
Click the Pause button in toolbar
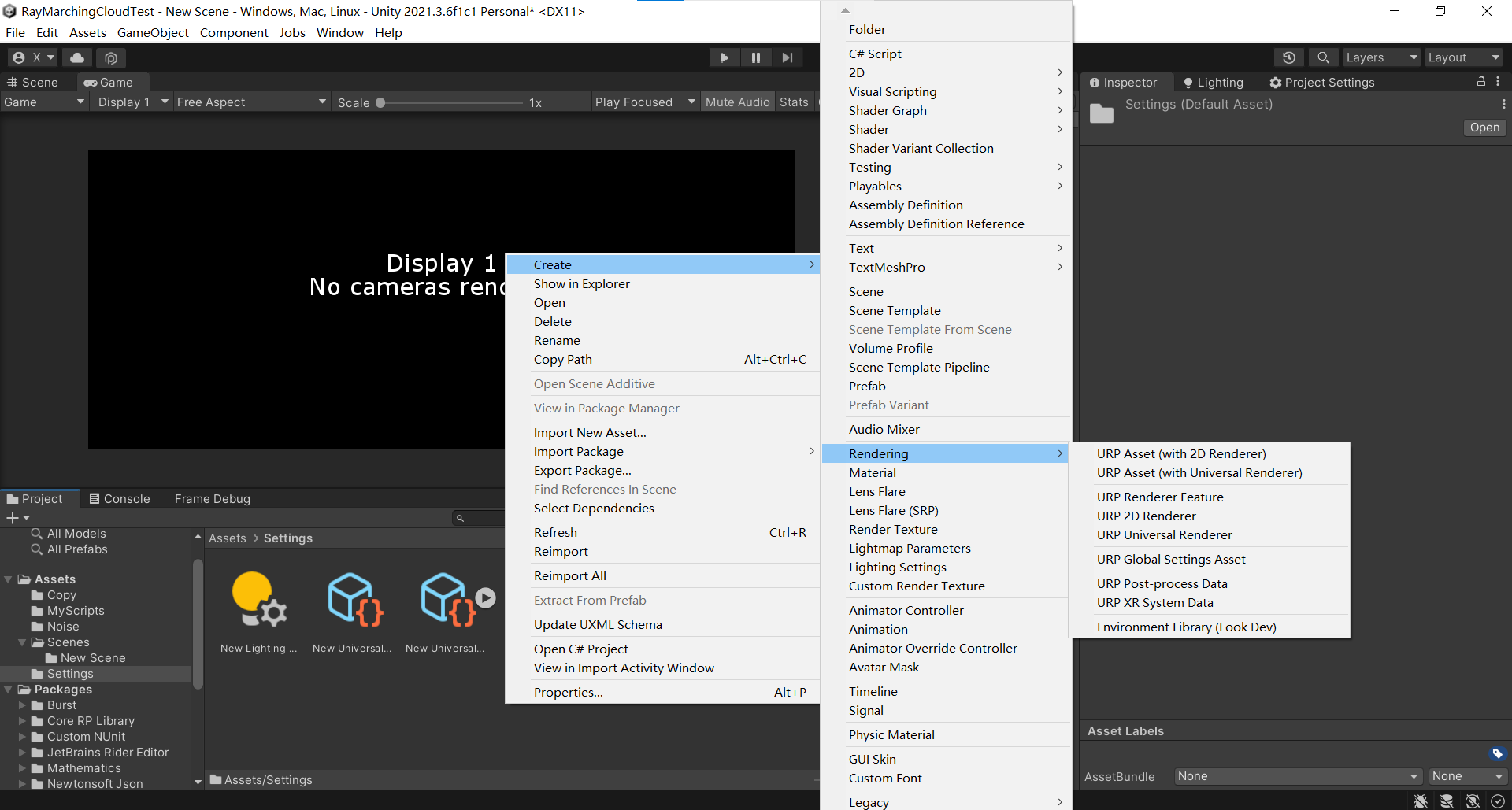click(x=755, y=57)
